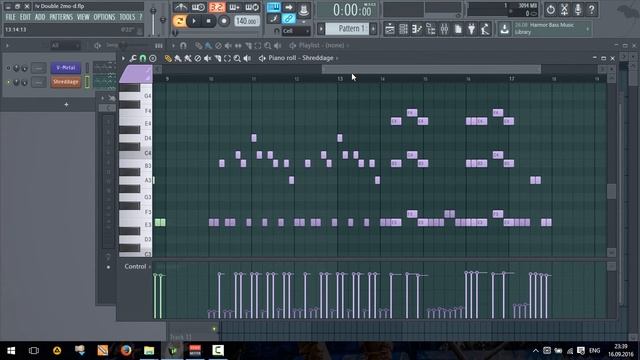Select the piano roll Paint brush tool
This screenshot has width=640, height=360.
178,59
